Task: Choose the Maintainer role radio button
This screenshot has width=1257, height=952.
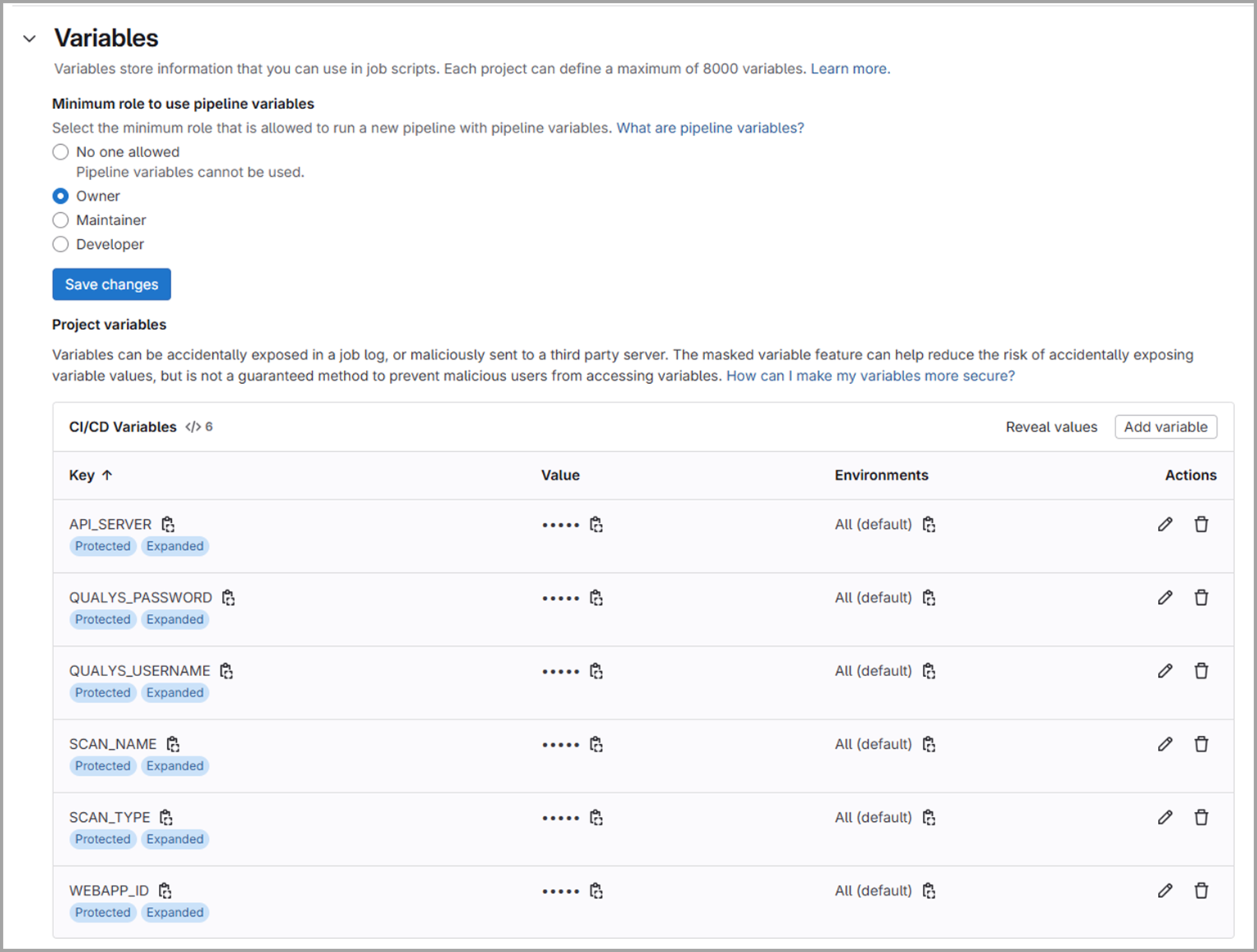Action: 61,220
